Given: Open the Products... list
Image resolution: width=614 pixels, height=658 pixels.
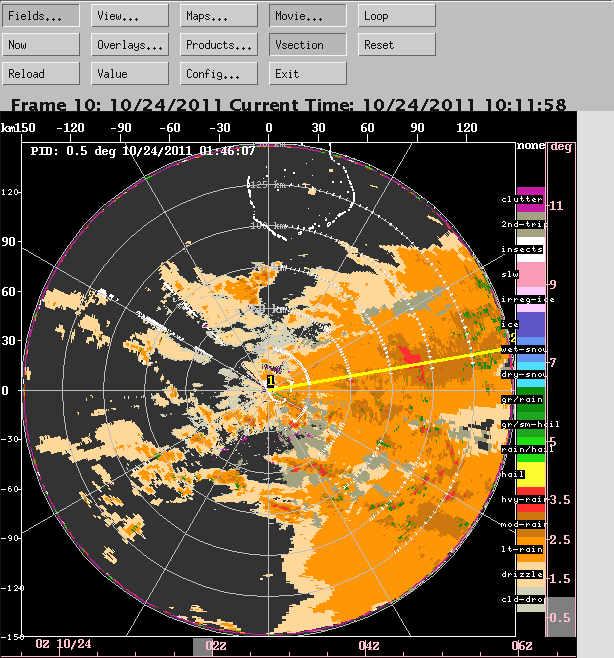Looking at the screenshot, I should tap(219, 45).
